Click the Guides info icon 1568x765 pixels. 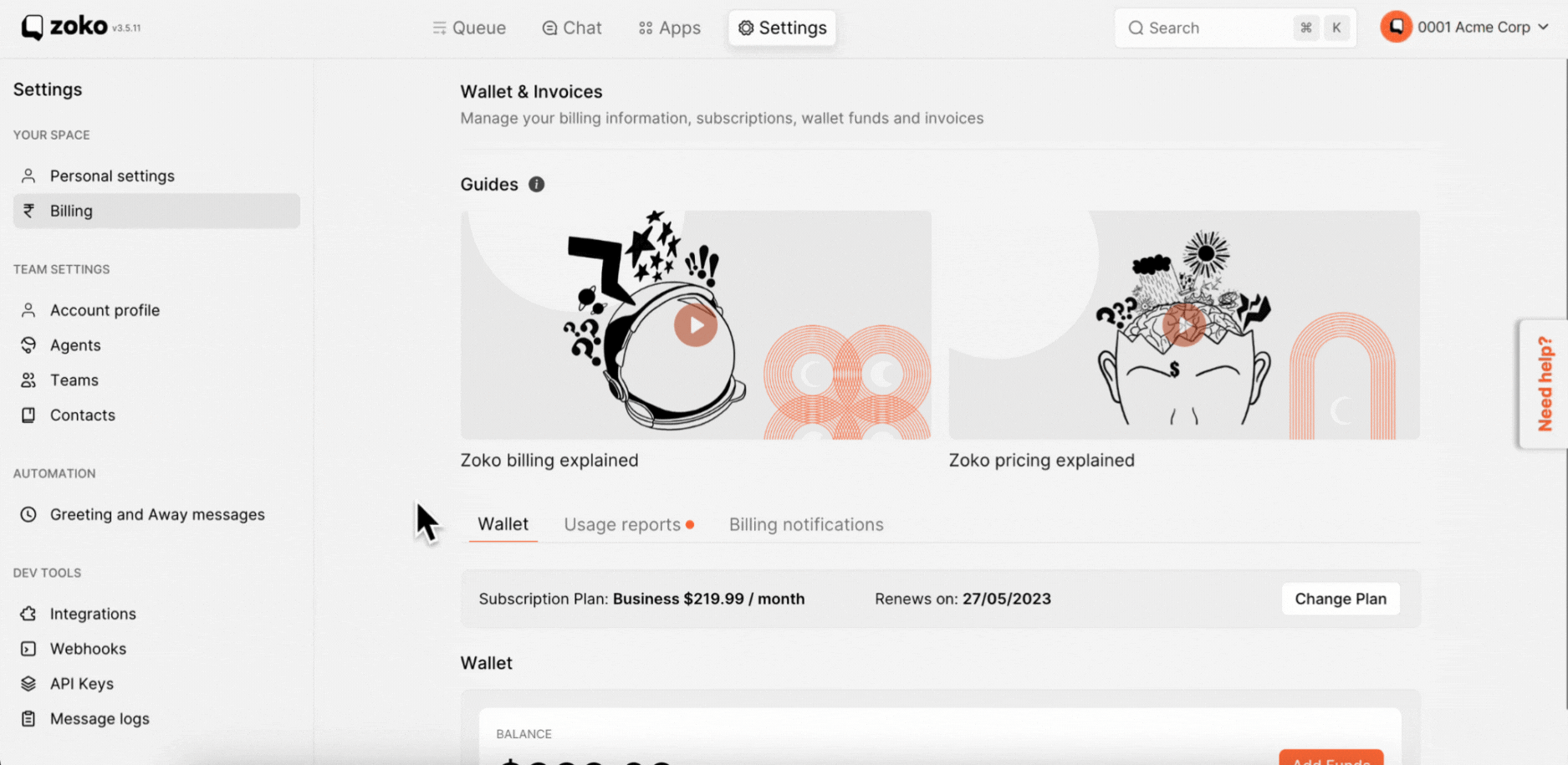click(537, 185)
